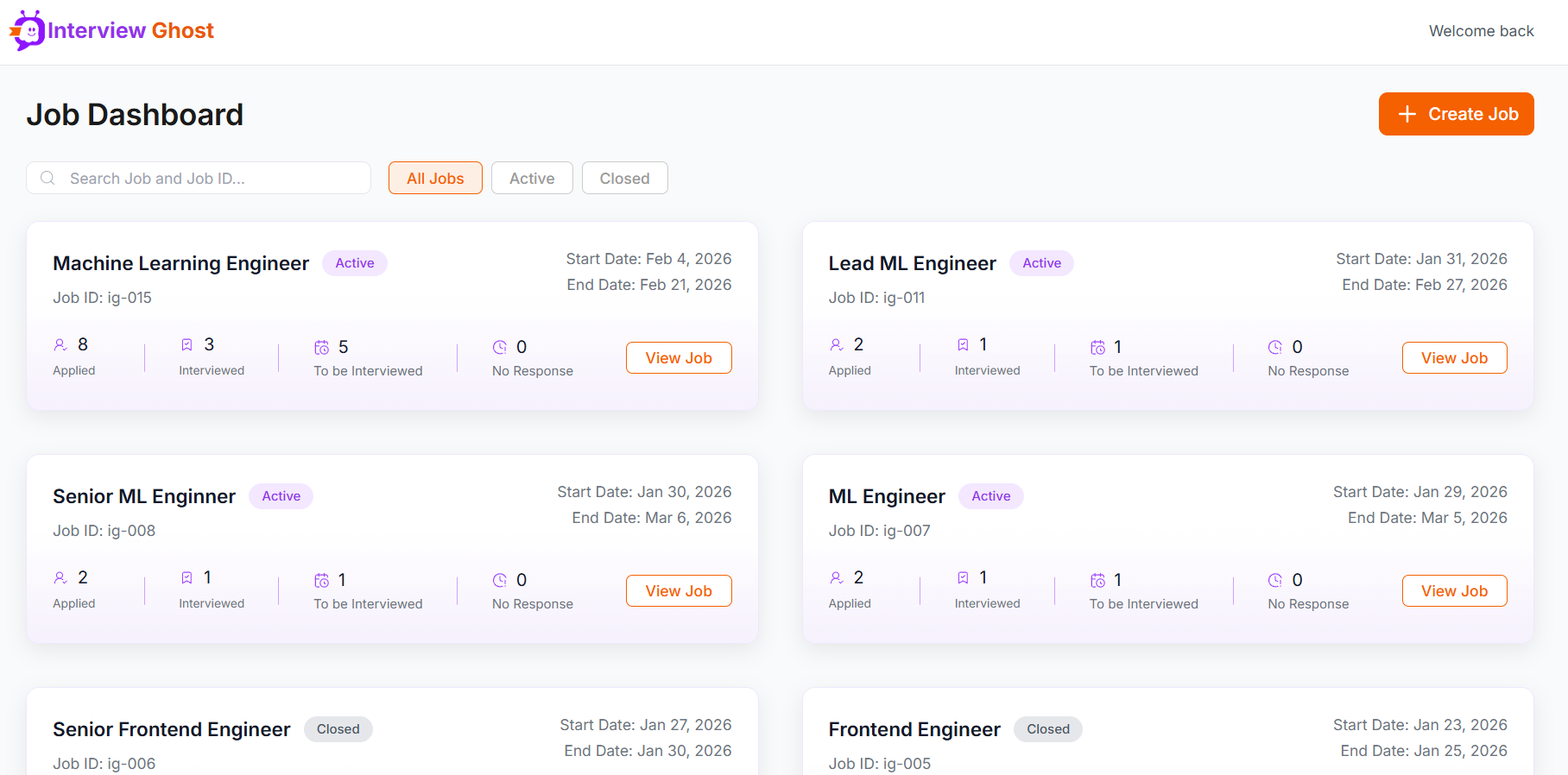Click the search magnifier icon
Viewport: 1568px width, 775px height.
point(48,178)
